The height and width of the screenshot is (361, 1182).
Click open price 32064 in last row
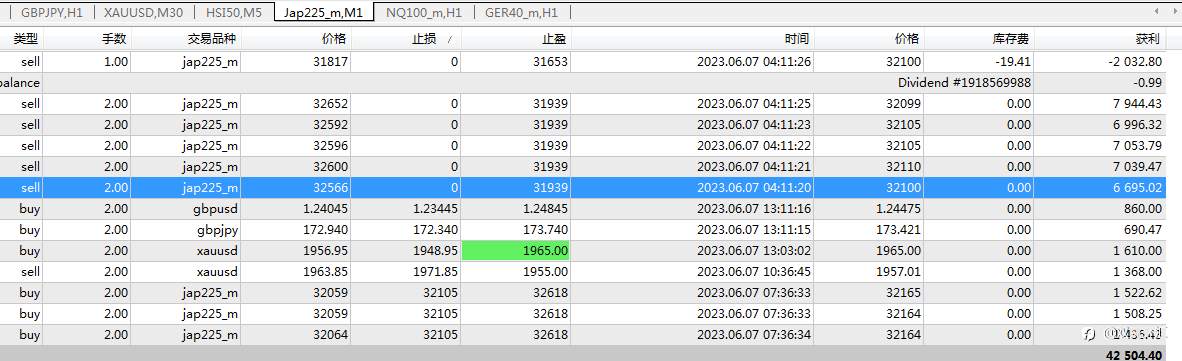(330, 335)
